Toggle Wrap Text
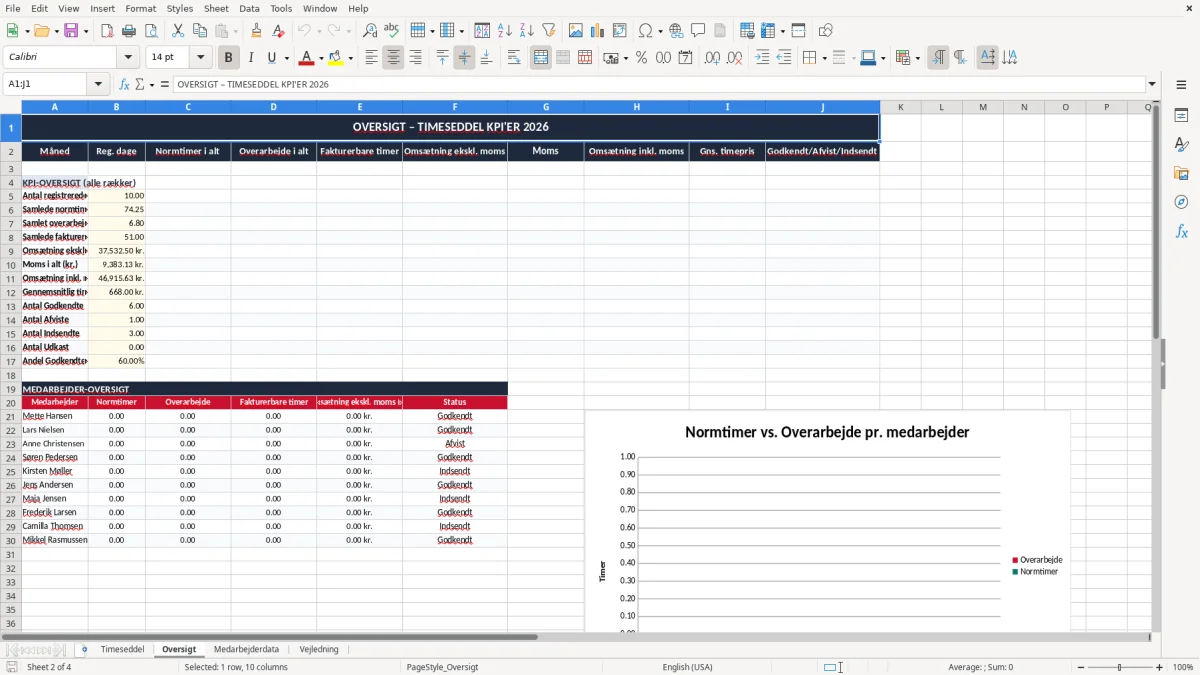 click(514, 58)
